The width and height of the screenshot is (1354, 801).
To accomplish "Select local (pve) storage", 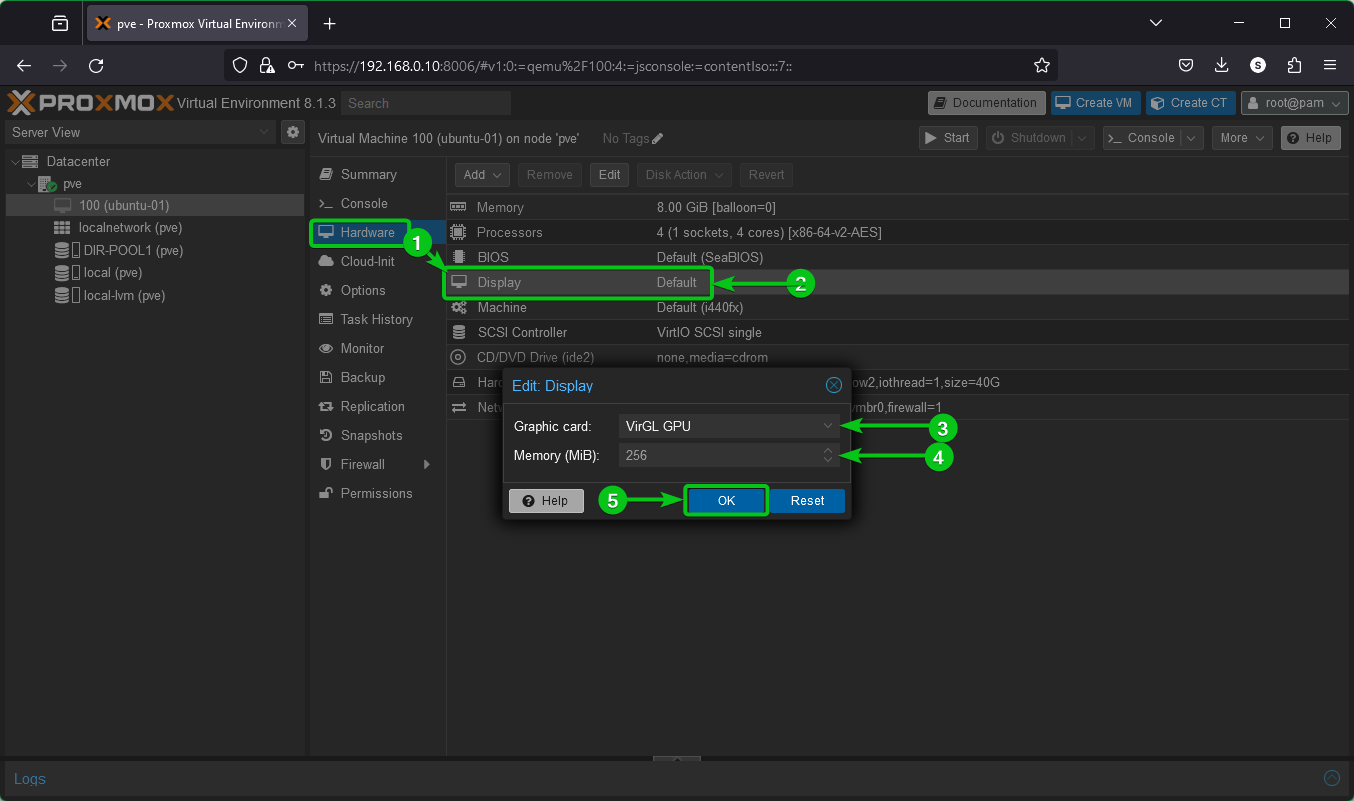I will pos(113,273).
